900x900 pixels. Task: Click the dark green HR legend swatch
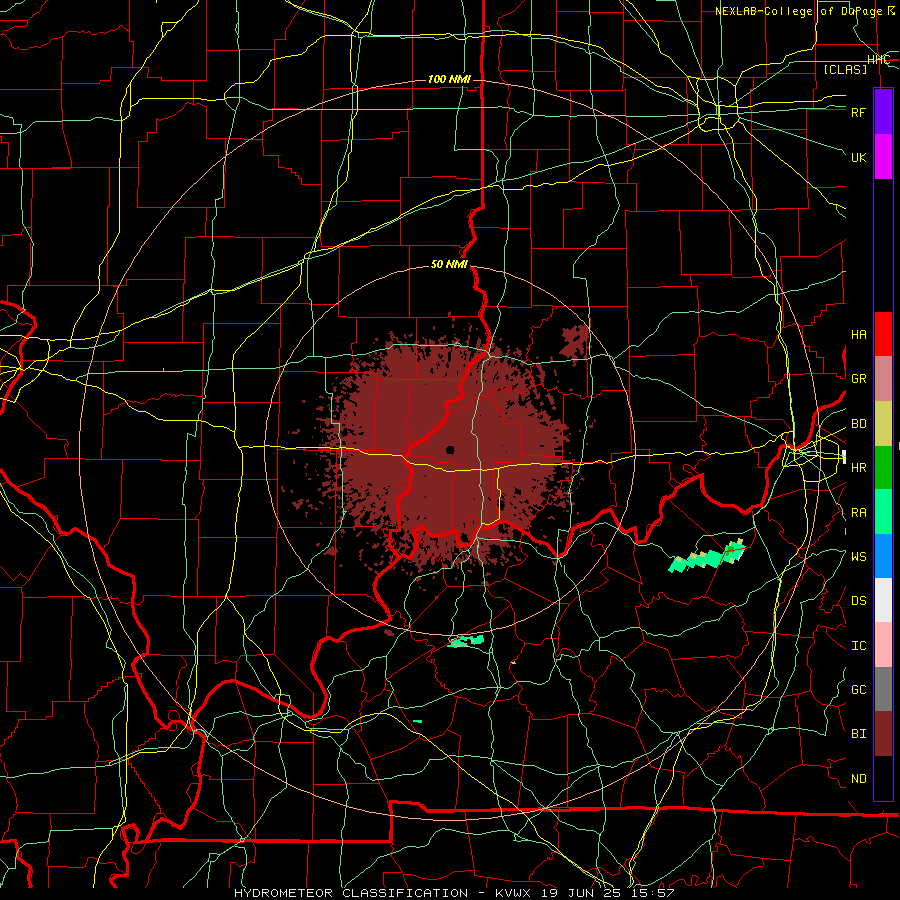click(x=883, y=468)
